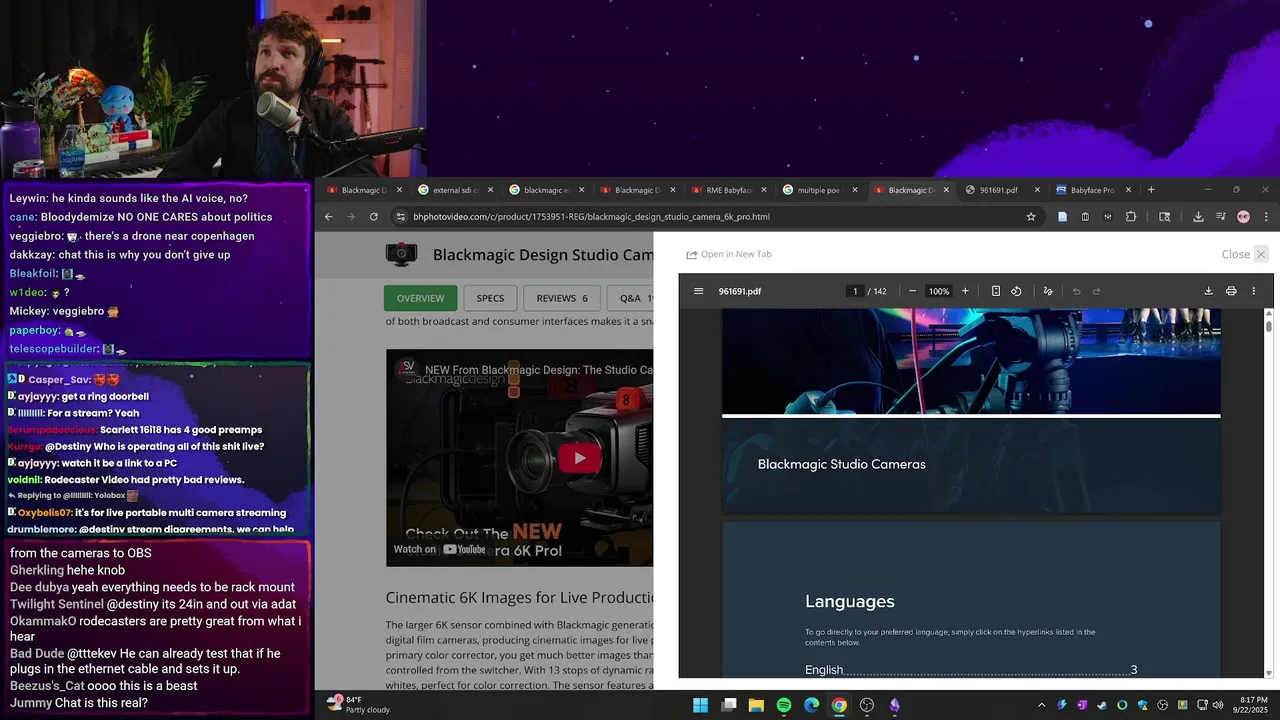Reload the B&H page
This screenshot has height=720, width=1280.
coord(374,216)
